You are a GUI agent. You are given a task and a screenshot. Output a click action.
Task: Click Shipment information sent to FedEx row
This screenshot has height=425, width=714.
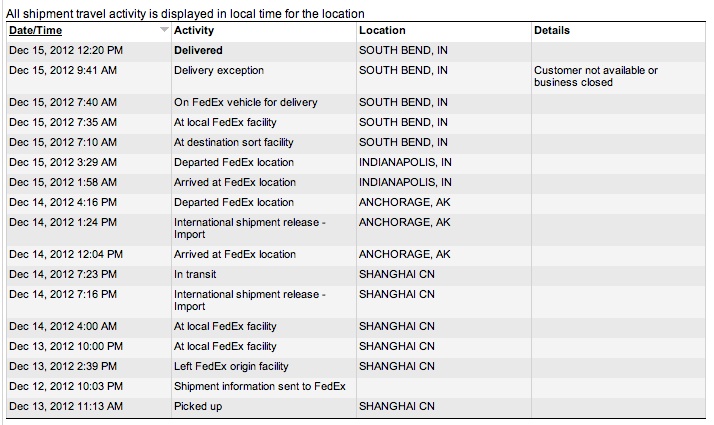click(356, 387)
